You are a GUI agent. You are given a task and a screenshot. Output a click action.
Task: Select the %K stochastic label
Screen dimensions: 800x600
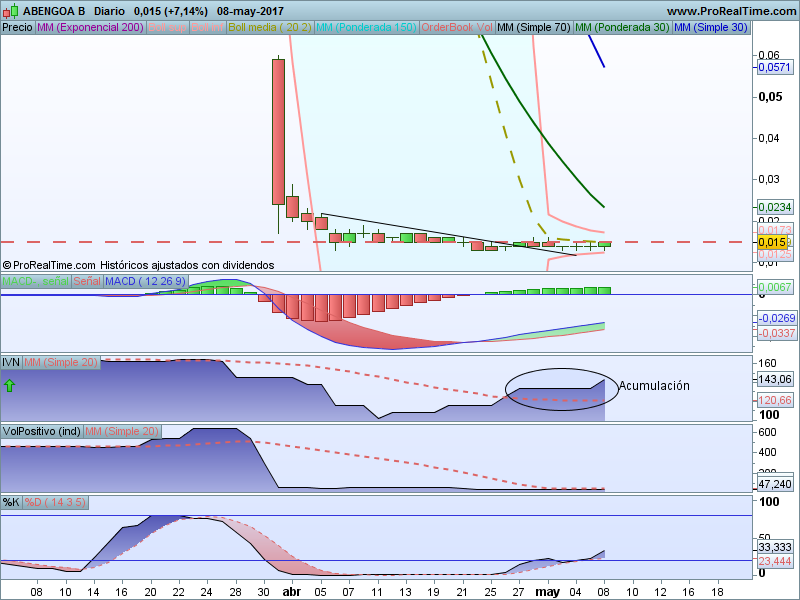click(11, 502)
